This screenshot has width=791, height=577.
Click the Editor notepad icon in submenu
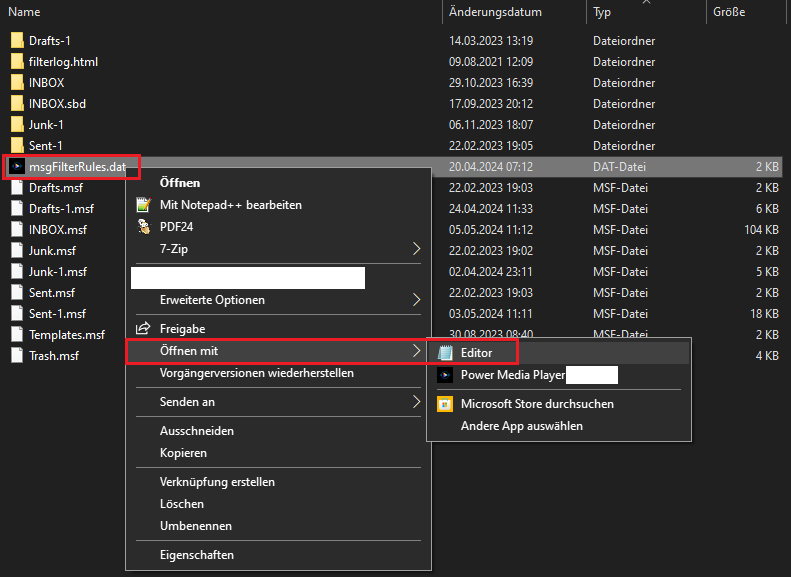pos(444,353)
